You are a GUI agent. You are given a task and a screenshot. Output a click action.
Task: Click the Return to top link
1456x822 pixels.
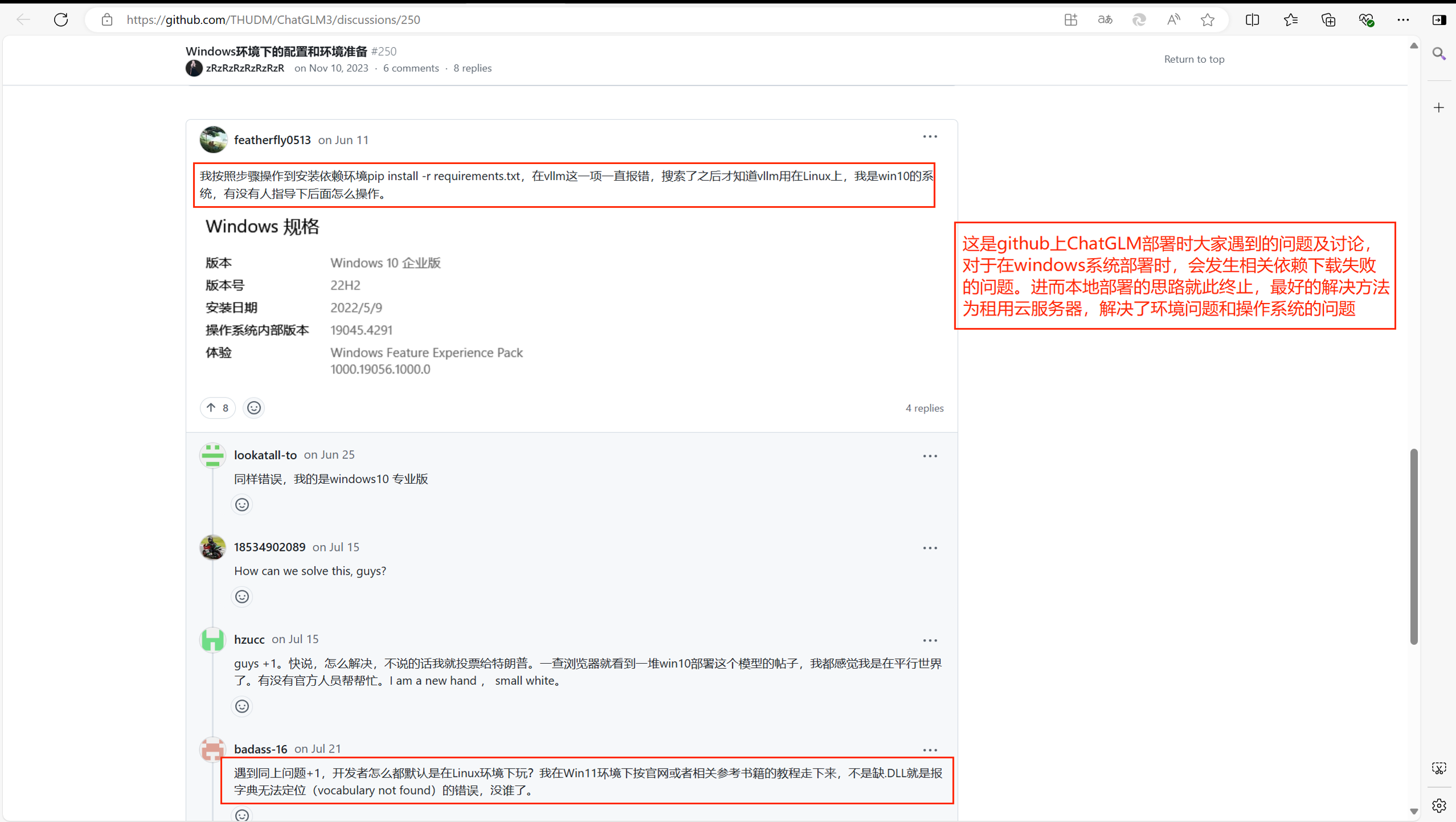pyautogui.click(x=1194, y=59)
